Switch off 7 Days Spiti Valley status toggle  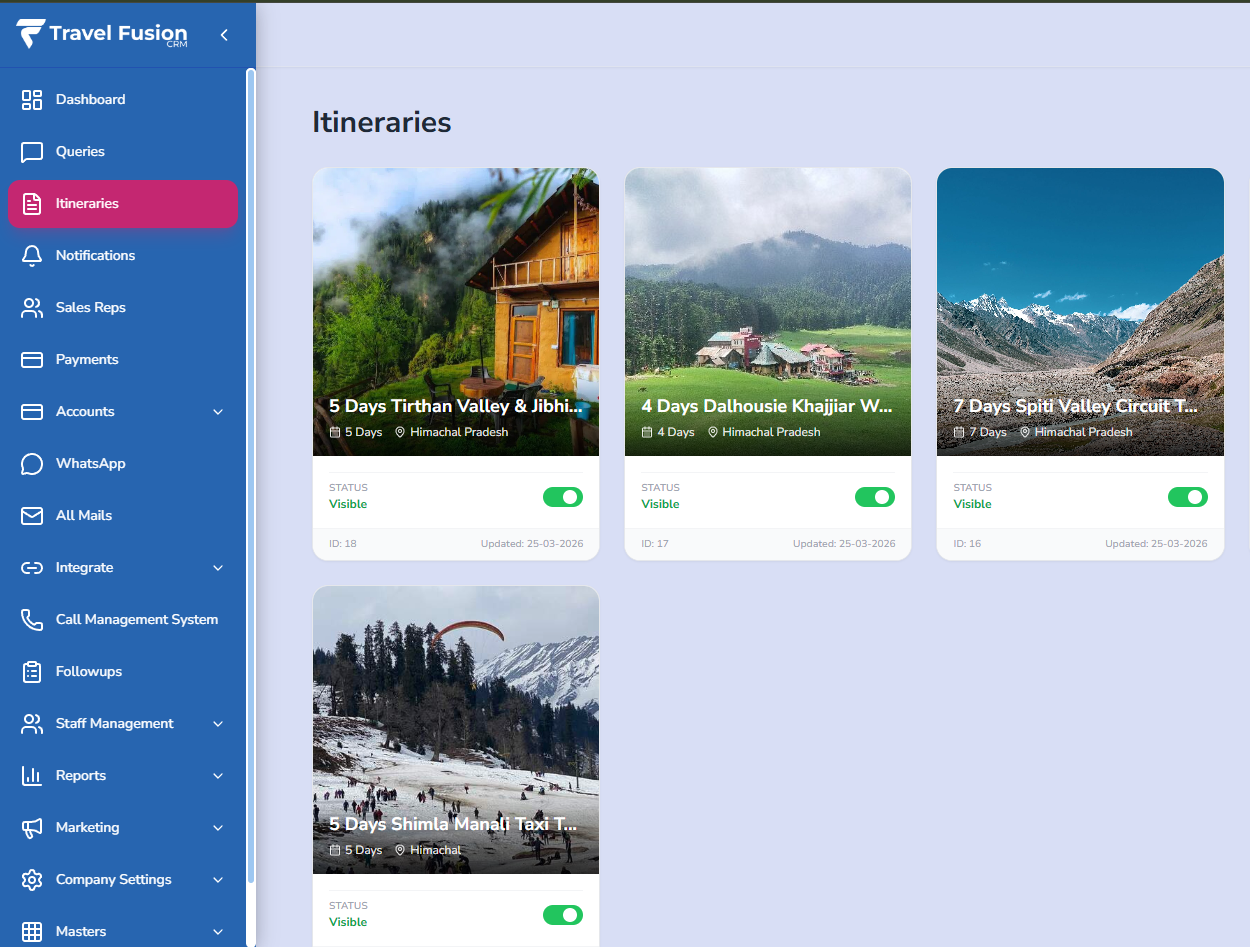[x=1187, y=497]
